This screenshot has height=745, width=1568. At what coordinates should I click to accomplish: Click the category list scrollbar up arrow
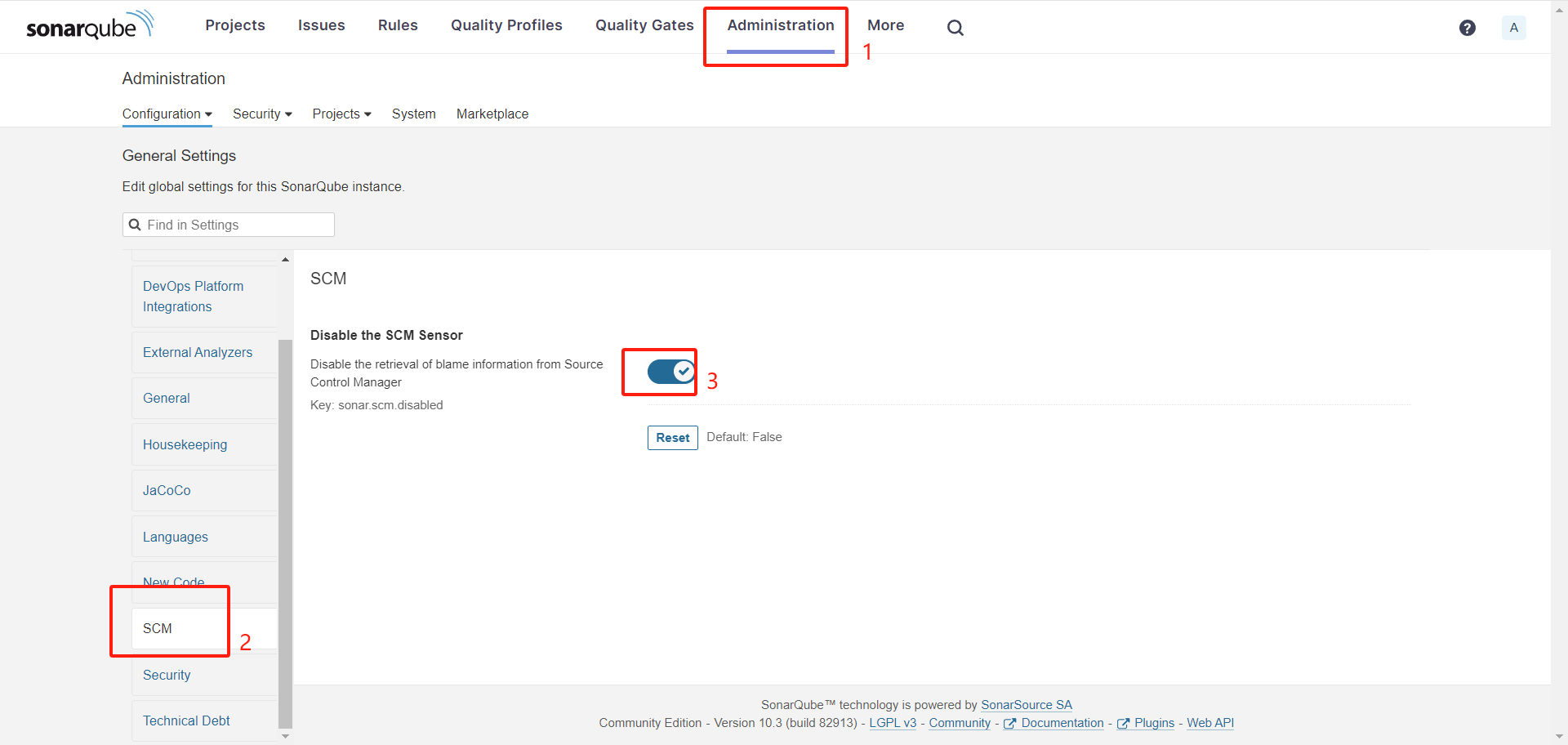(x=285, y=260)
